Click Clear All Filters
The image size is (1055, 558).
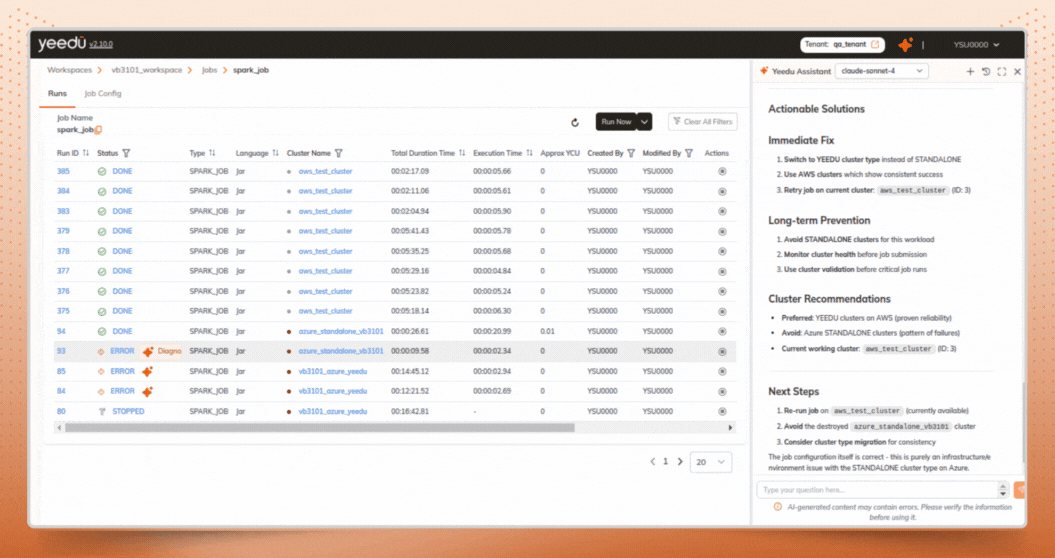[x=702, y=122]
